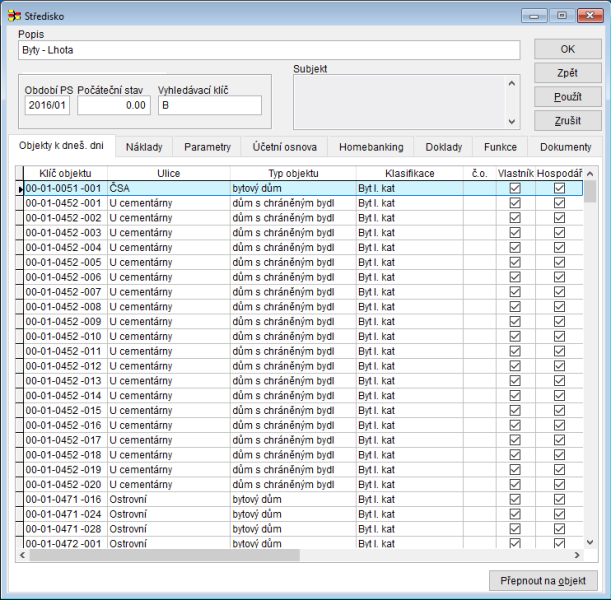The width and height of the screenshot is (611, 600).
Task: Sort by the Klíč objektu column header
Action: click(65, 173)
